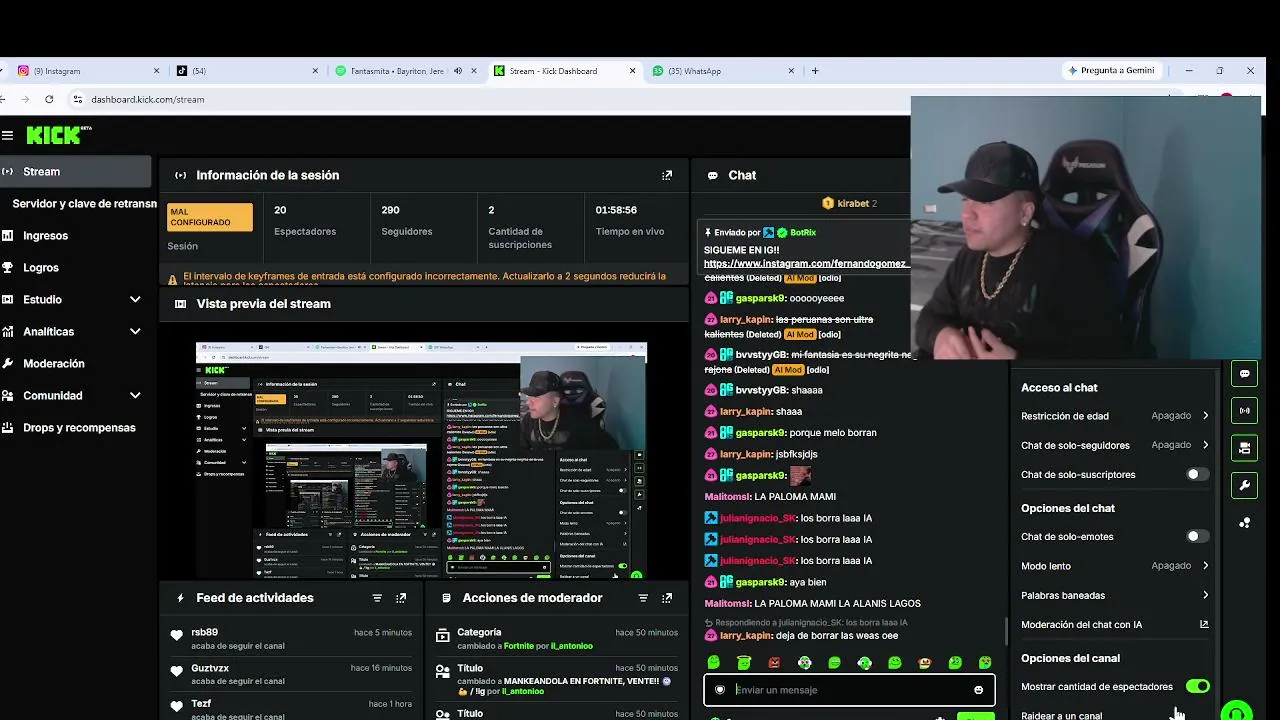Open Modo lento settings
Image resolution: width=1280 pixels, height=720 pixels.
(1115, 566)
